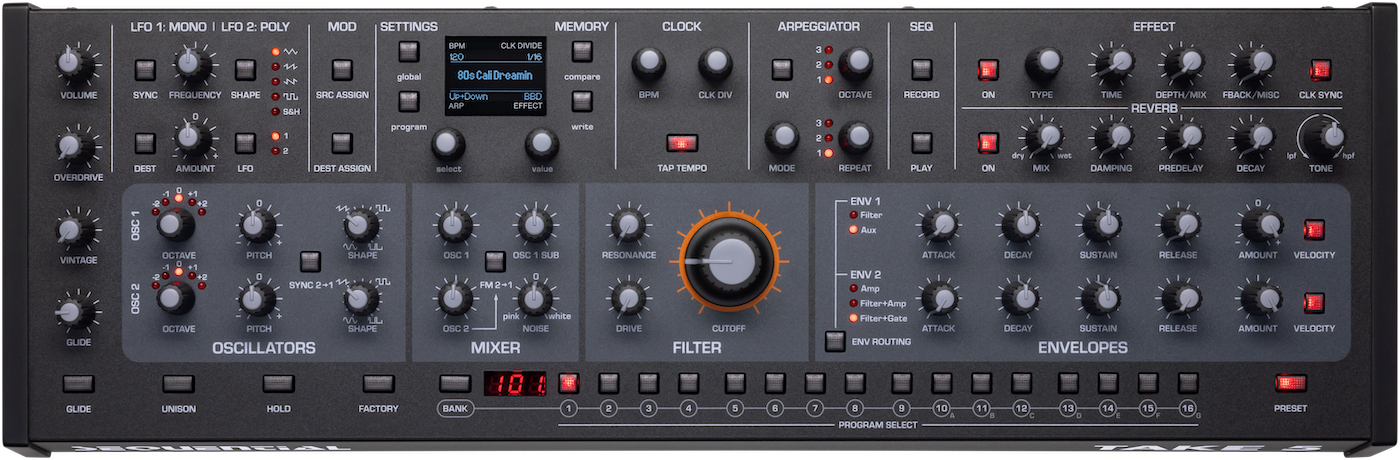The height and width of the screenshot is (460, 1400).
Task: Toggle the REVERB ON button
Action: click(x=988, y=143)
